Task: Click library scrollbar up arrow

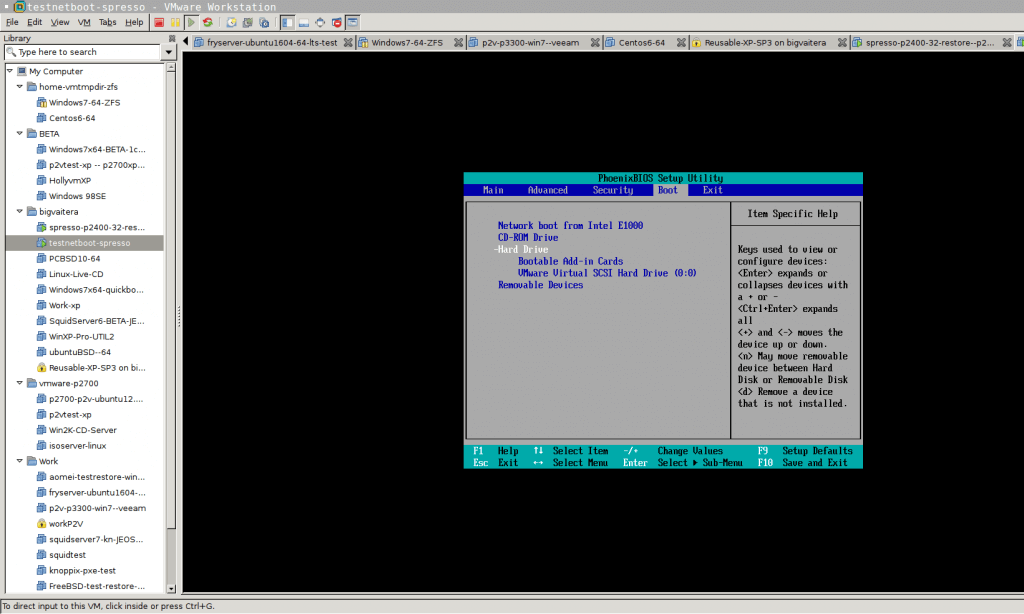Action: (x=171, y=67)
